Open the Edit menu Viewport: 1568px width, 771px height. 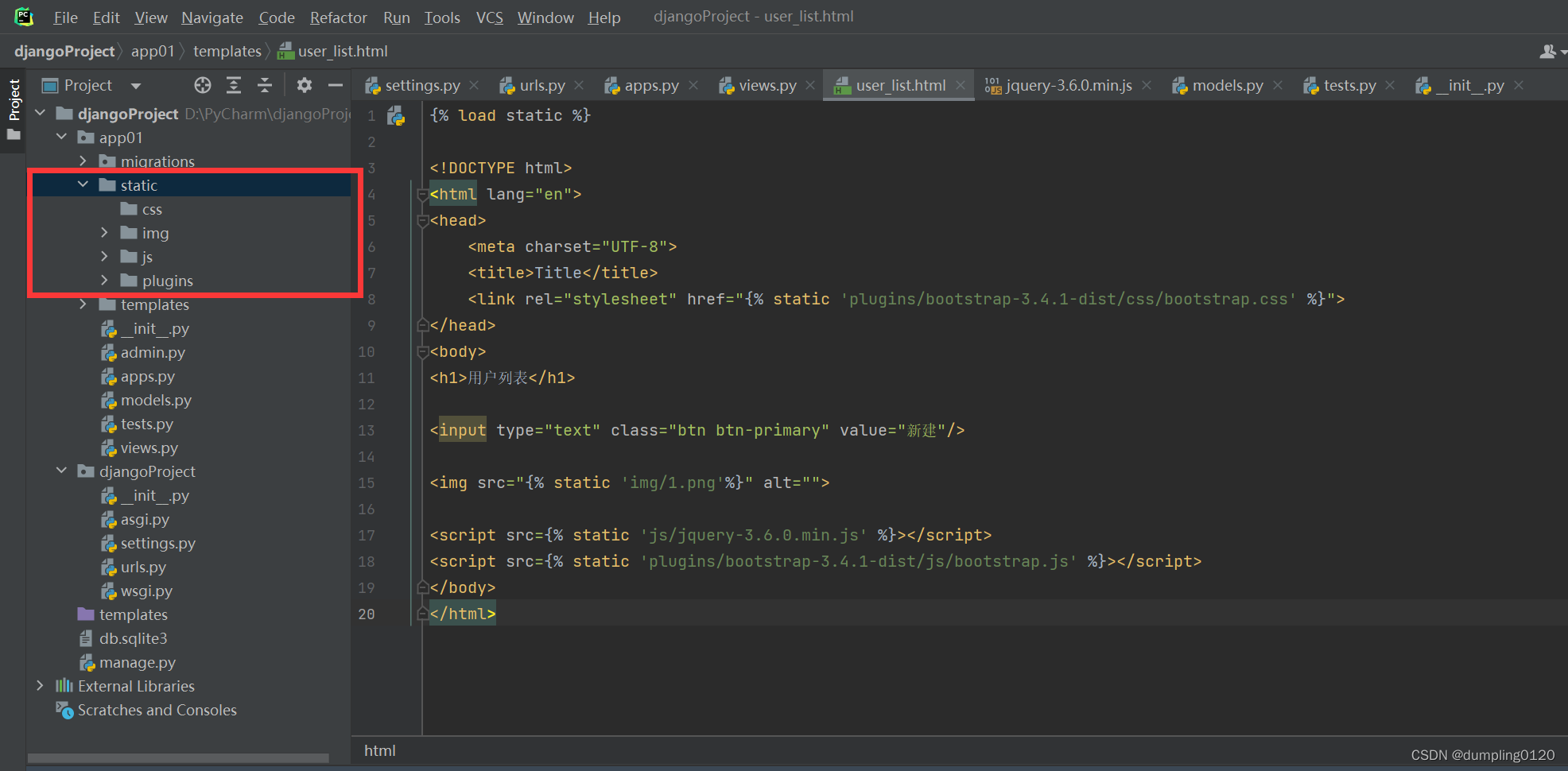pos(106,17)
